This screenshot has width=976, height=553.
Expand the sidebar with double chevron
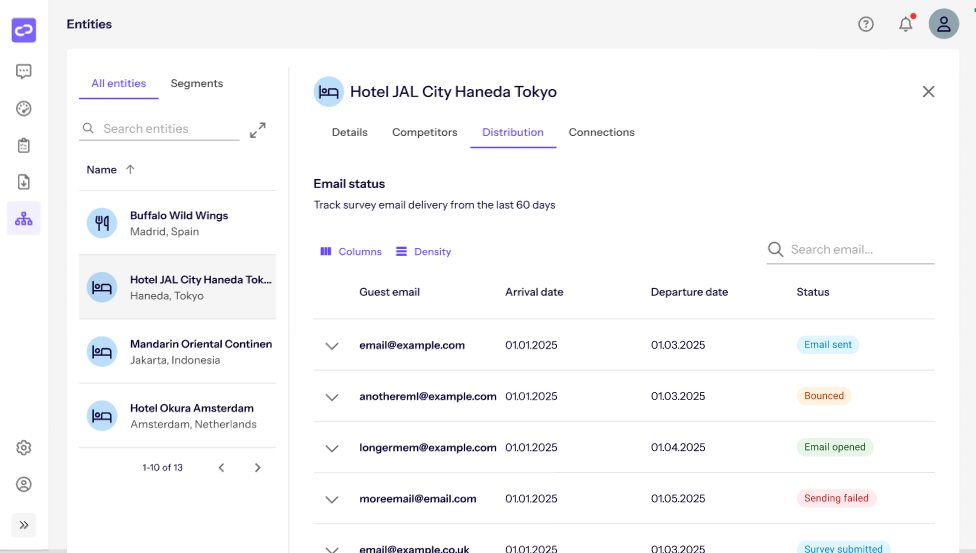[24, 525]
